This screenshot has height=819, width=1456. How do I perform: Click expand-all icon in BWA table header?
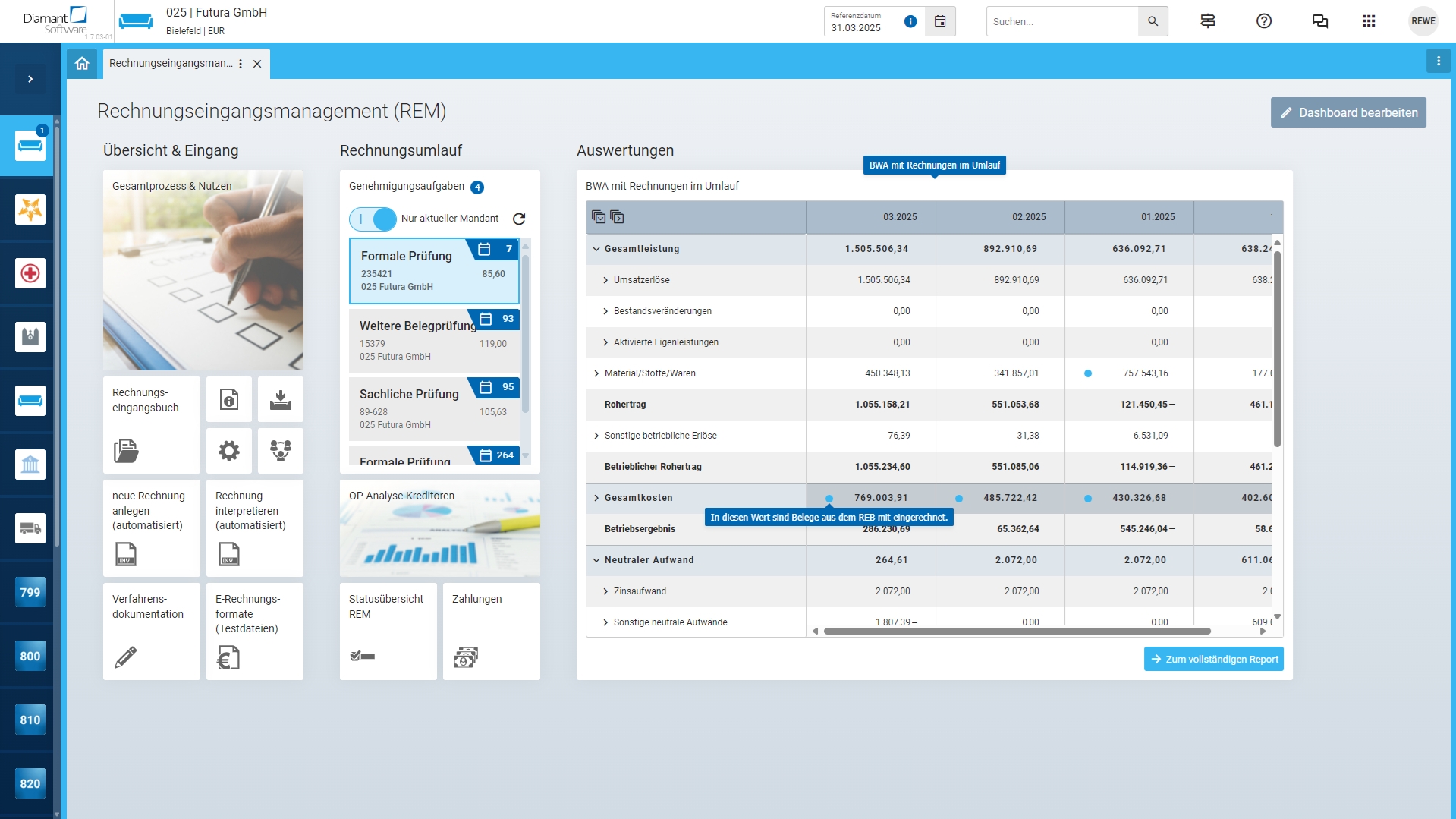599,217
